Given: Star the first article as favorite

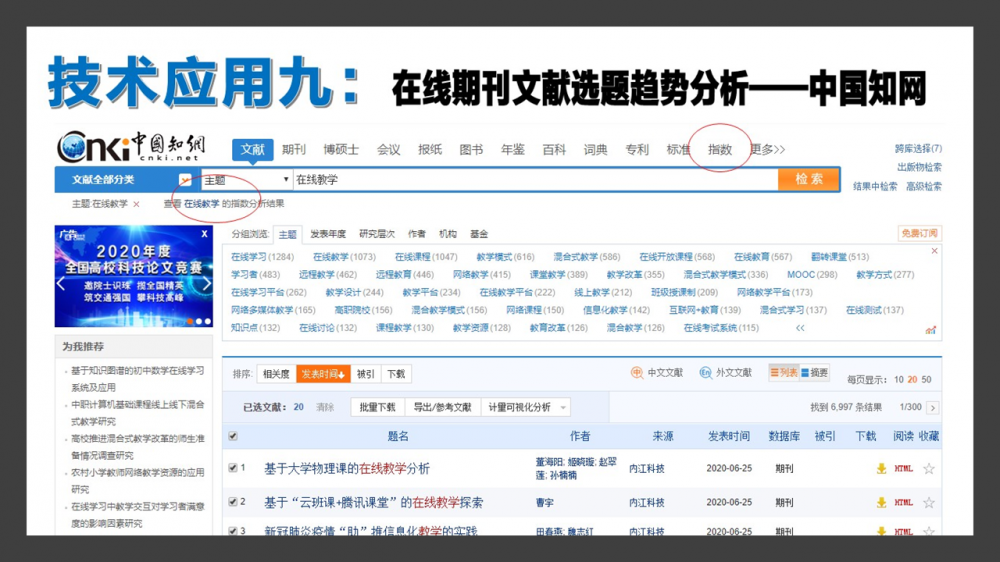Looking at the screenshot, I should pyautogui.click(x=929, y=468).
